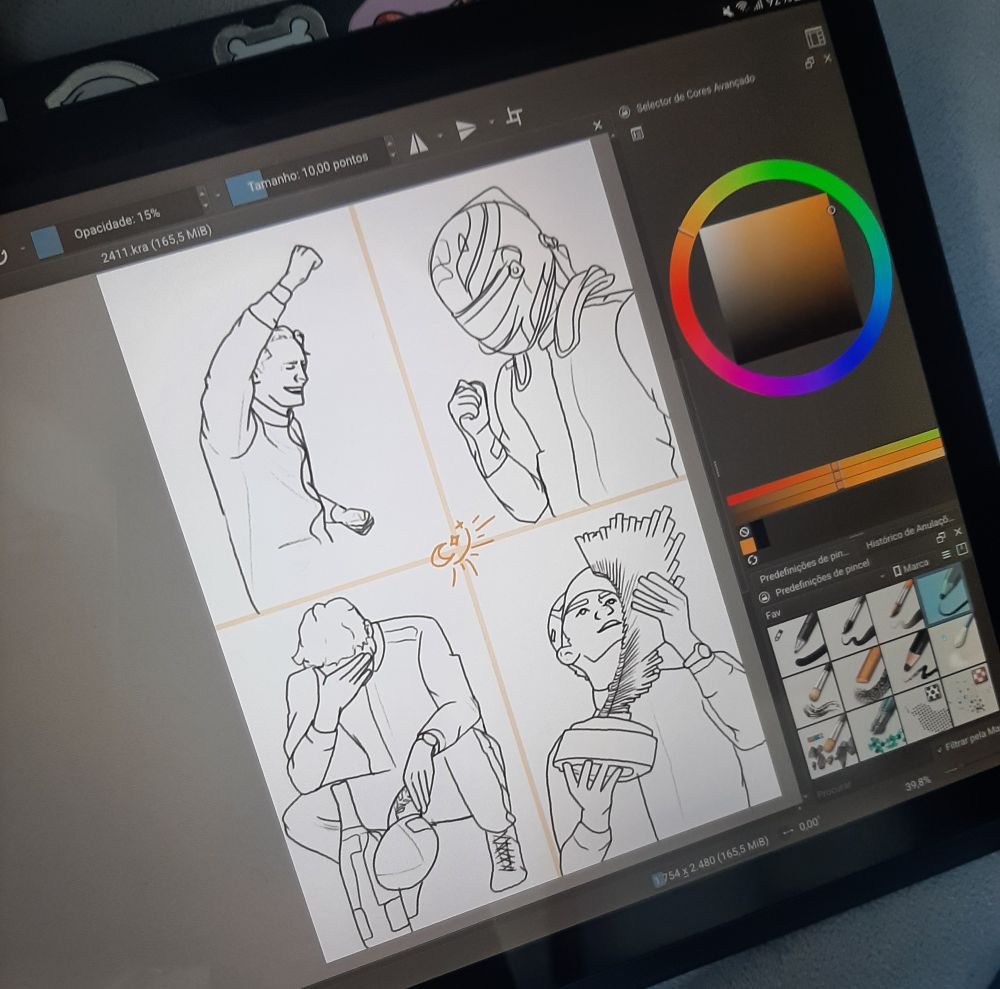This screenshot has width=1000, height=989.
Task: Lock the Selector de Cores Avançado docker
Action: [624, 111]
